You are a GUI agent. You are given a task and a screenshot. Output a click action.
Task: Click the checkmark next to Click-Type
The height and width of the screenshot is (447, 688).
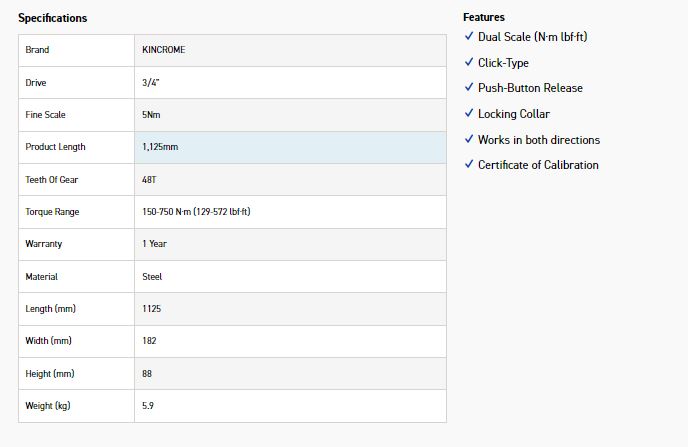click(x=469, y=62)
